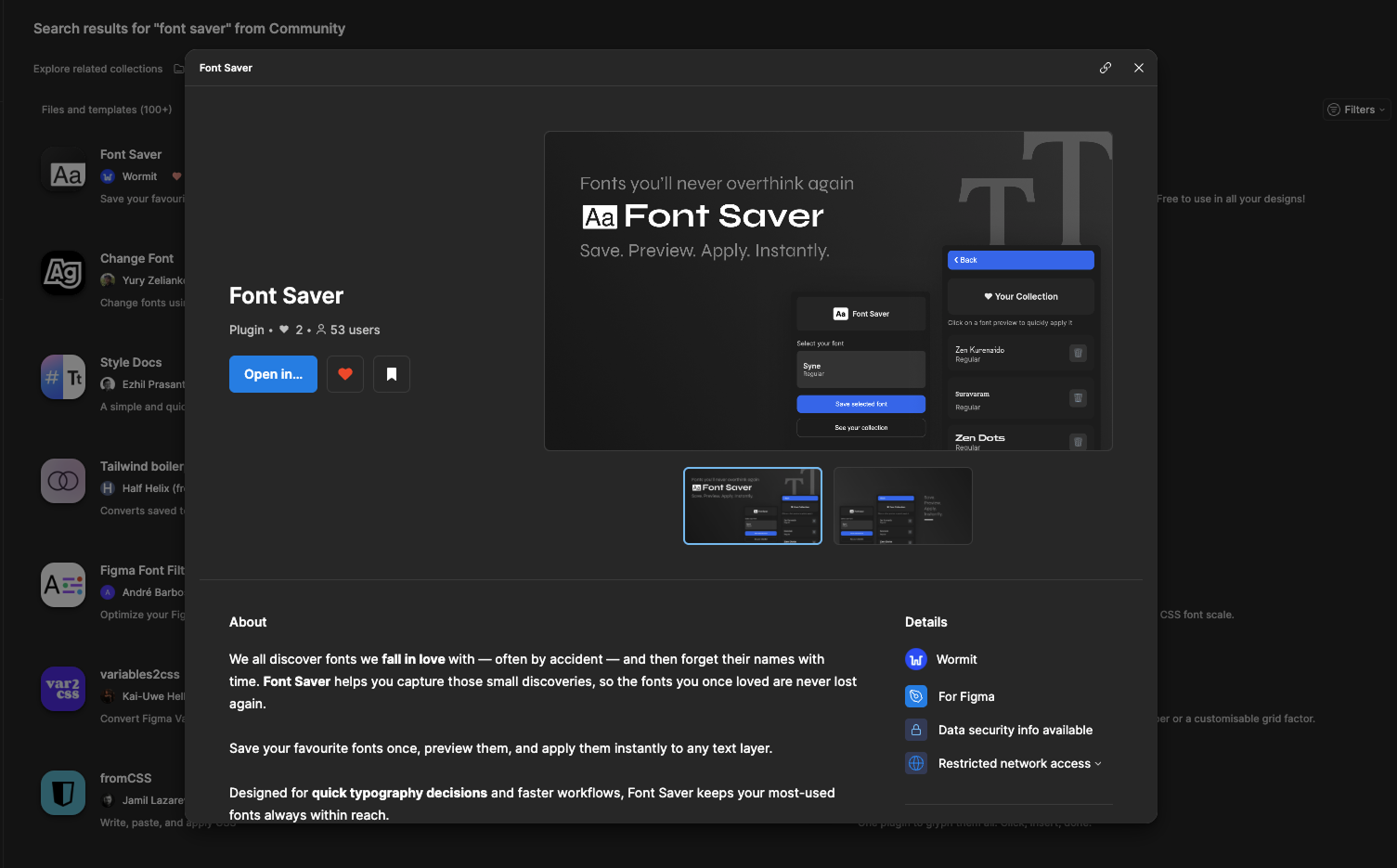1397x868 pixels.
Task: Toggle the heart like button
Action: (x=345, y=374)
